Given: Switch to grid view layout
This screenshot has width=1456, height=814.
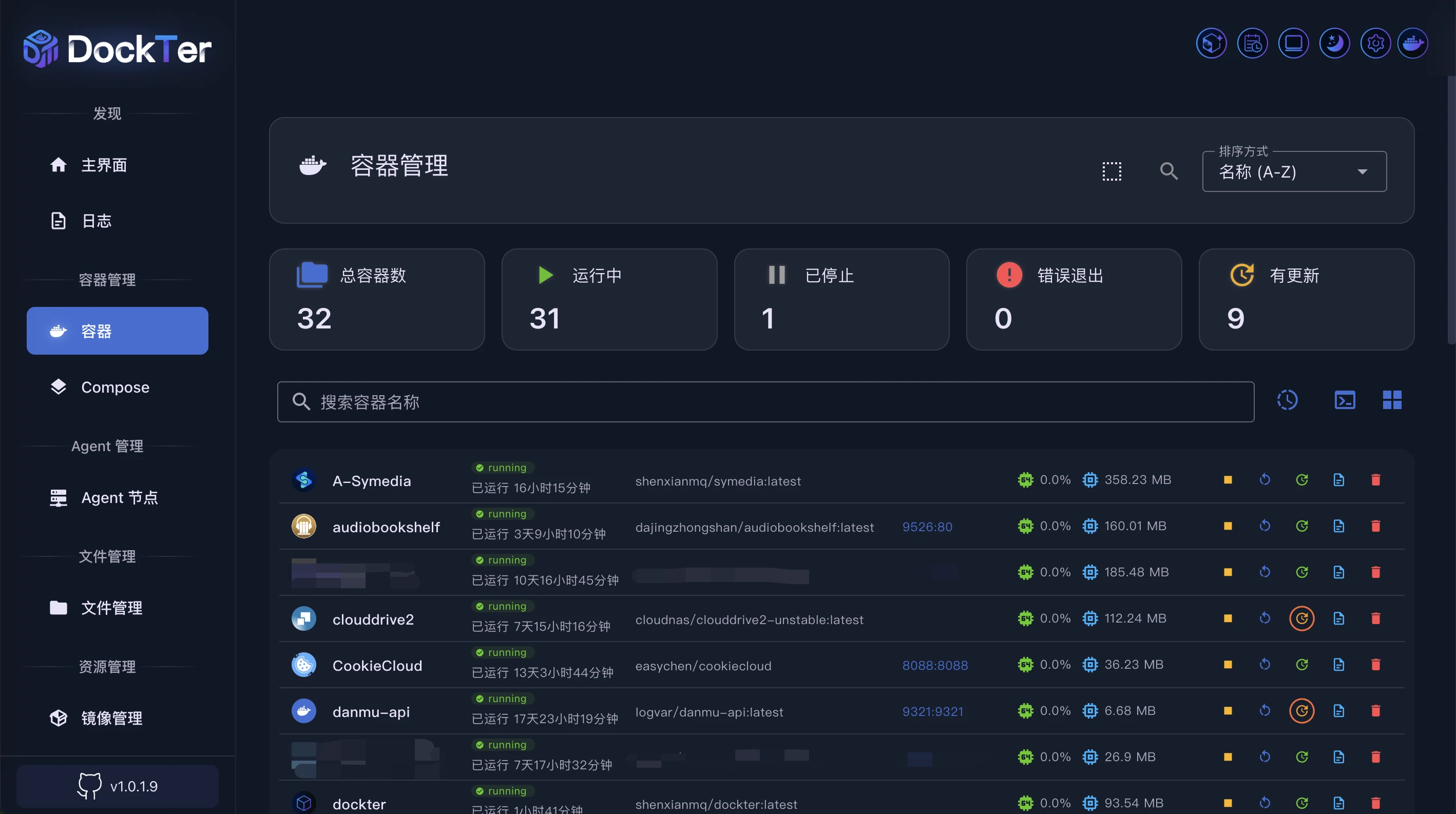Looking at the screenshot, I should click(x=1391, y=400).
